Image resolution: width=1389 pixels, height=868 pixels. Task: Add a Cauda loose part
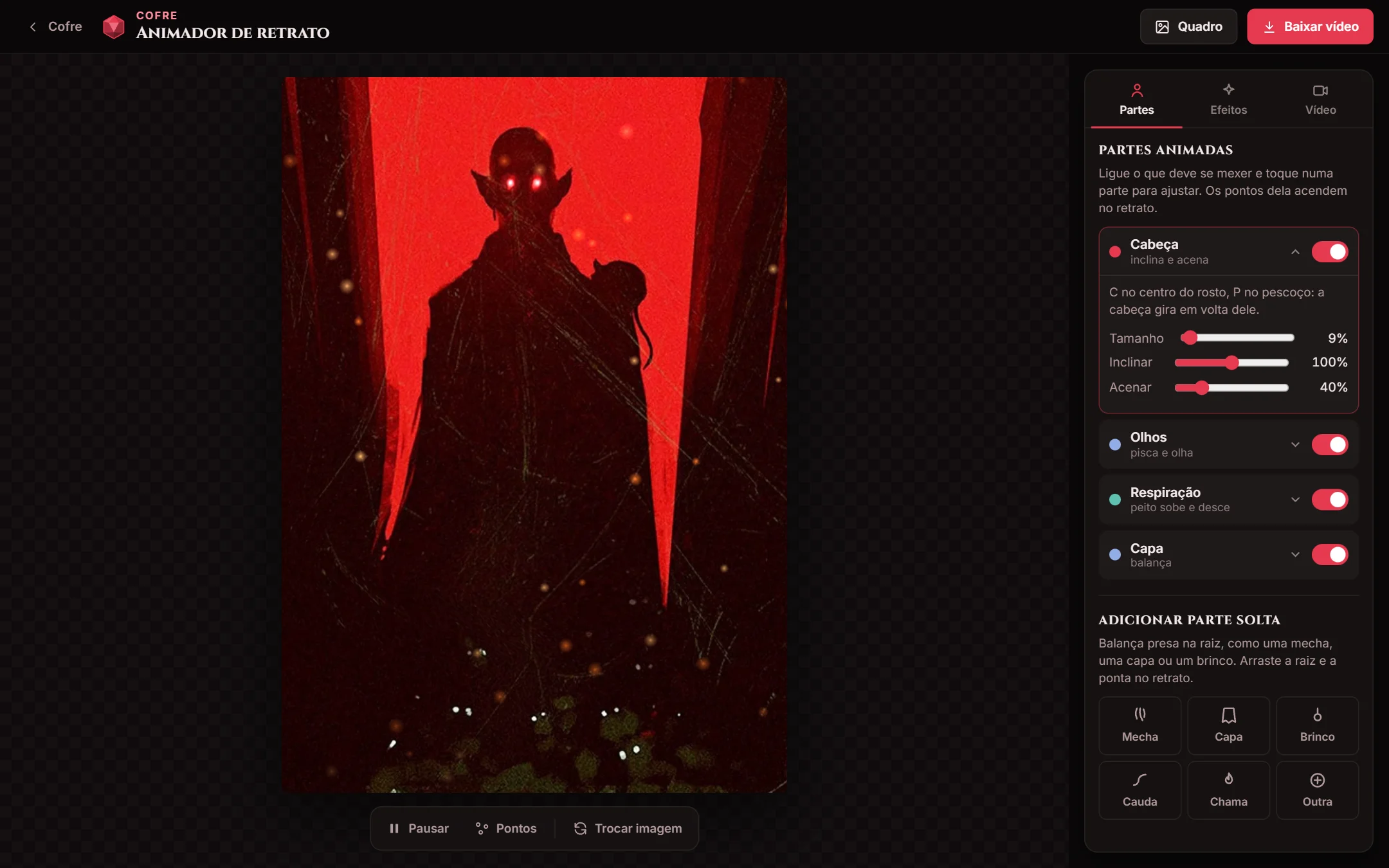1139,790
